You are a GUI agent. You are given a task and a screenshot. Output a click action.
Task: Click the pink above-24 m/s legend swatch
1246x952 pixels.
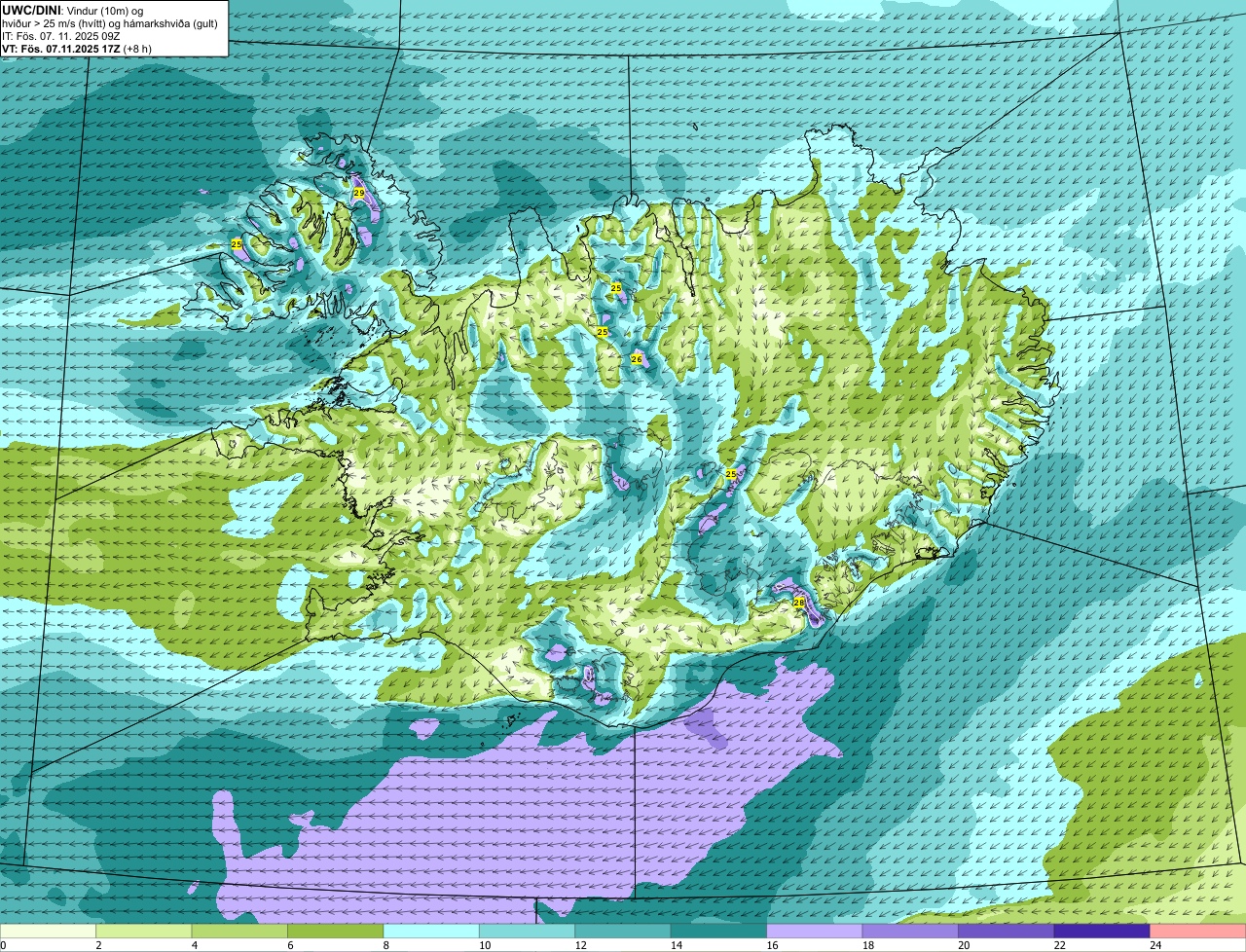click(1198, 931)
